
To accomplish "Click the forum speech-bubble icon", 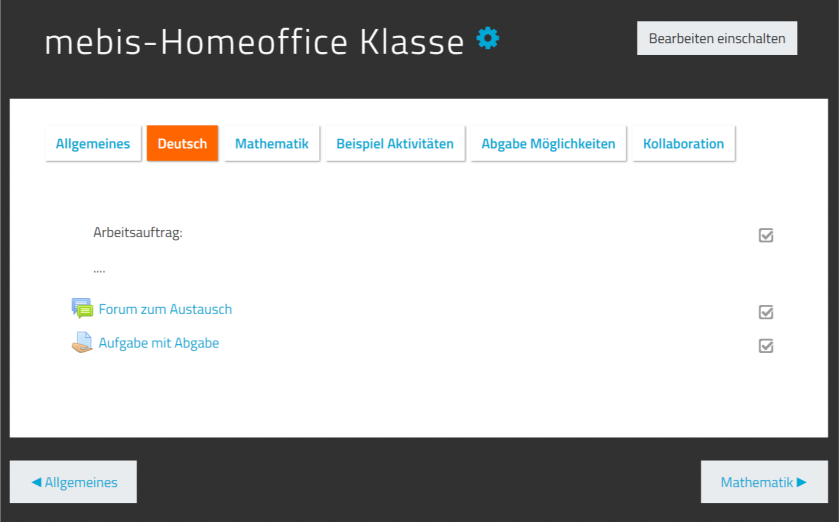I will (82, 309).
